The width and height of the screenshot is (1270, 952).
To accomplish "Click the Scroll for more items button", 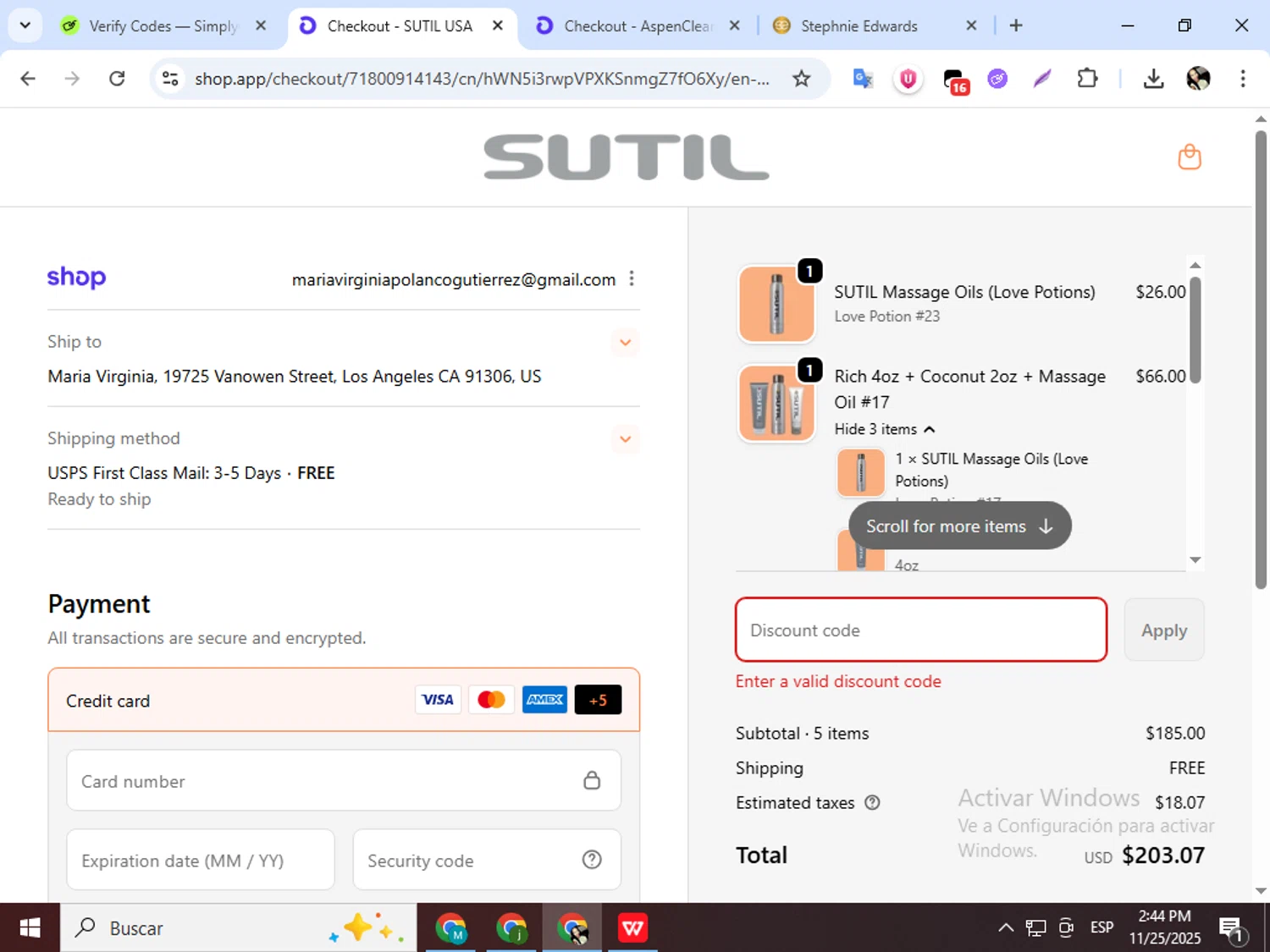I will (960, 526).
